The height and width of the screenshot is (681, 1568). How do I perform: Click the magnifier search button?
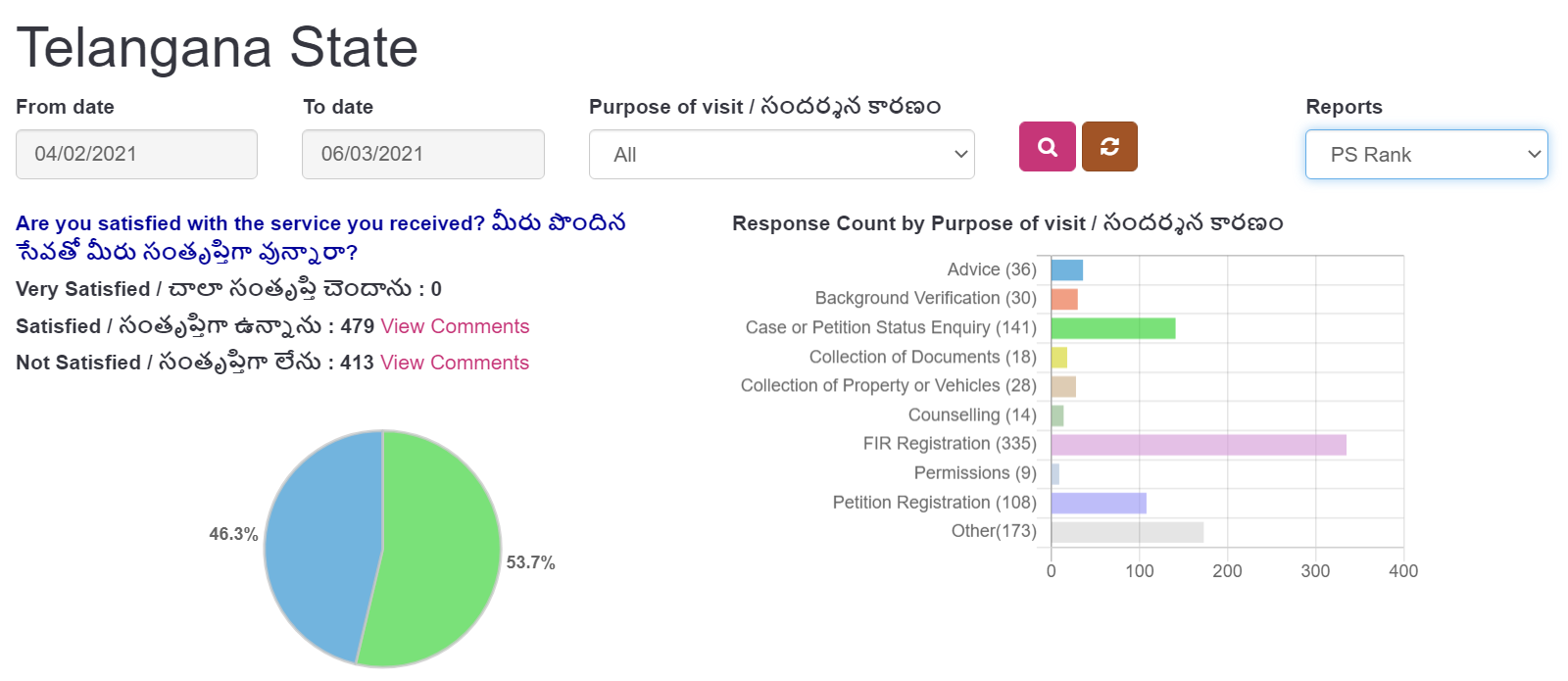[x=1047, y=147]
